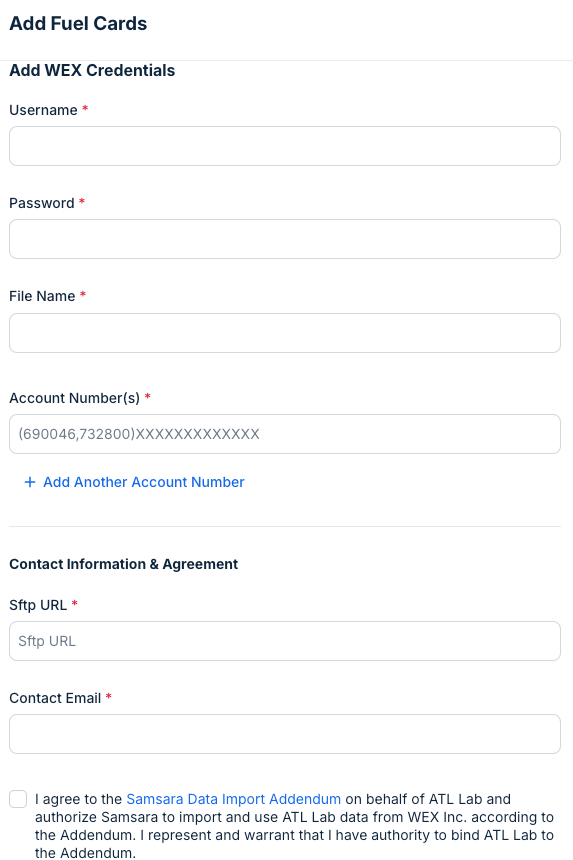Click the Password field label
The image size is (573, 860).
point(42,203)
